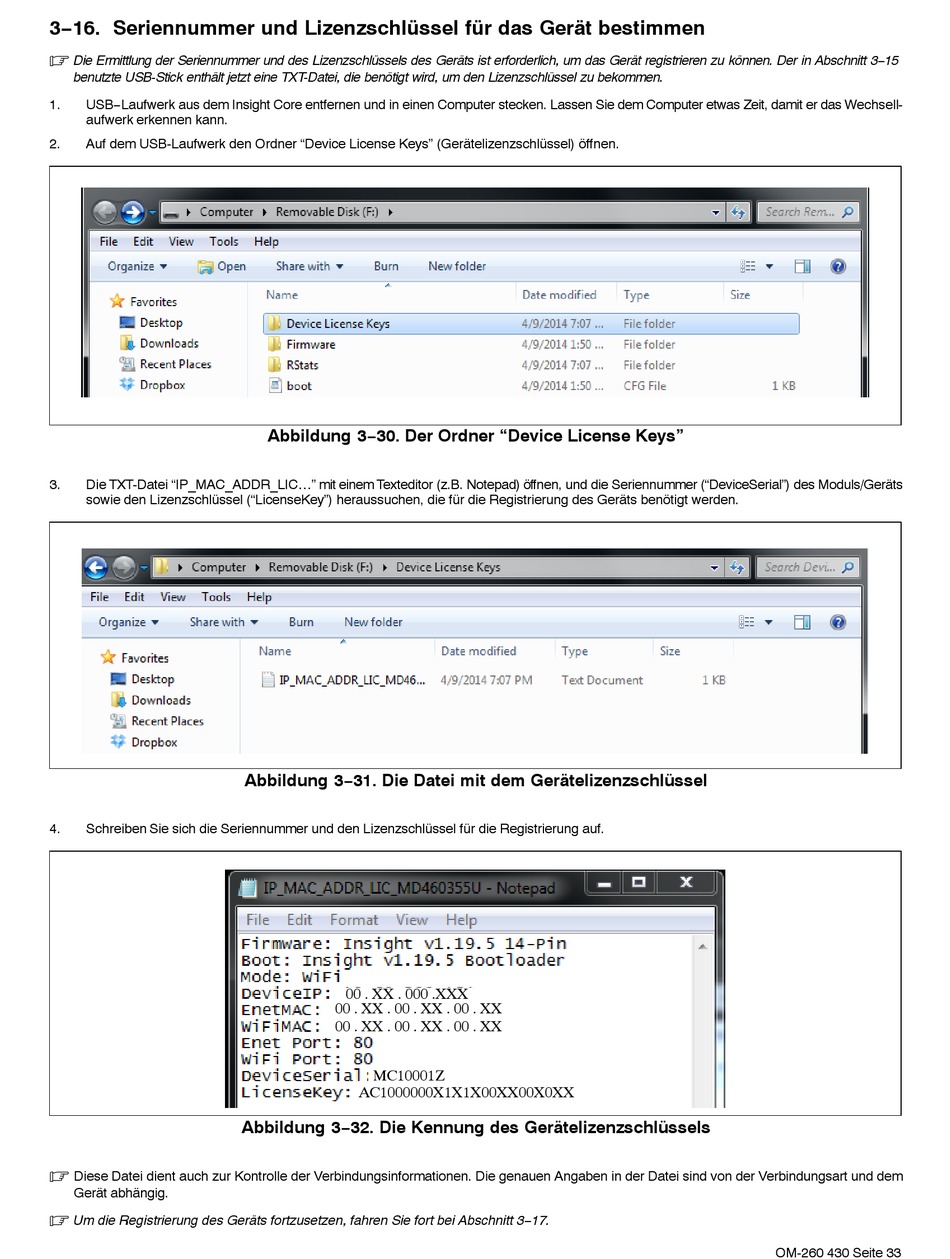Change view icon in Device License Keys window
The image size is (950, 1259).
(x=748, y=622)
